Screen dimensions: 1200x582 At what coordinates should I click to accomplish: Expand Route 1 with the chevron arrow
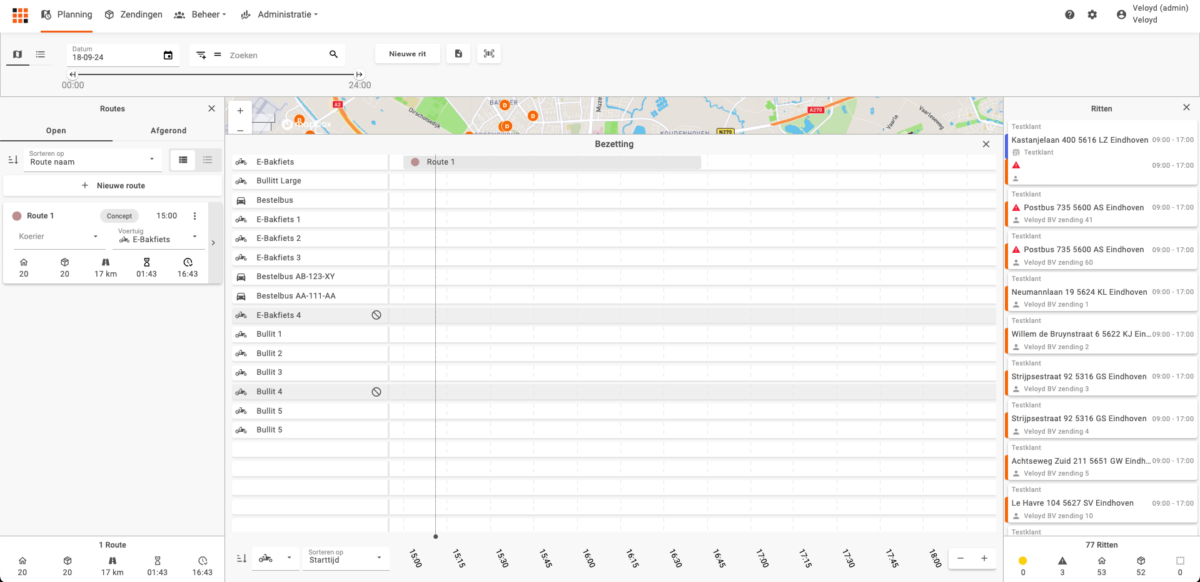(x=213, y=242)
